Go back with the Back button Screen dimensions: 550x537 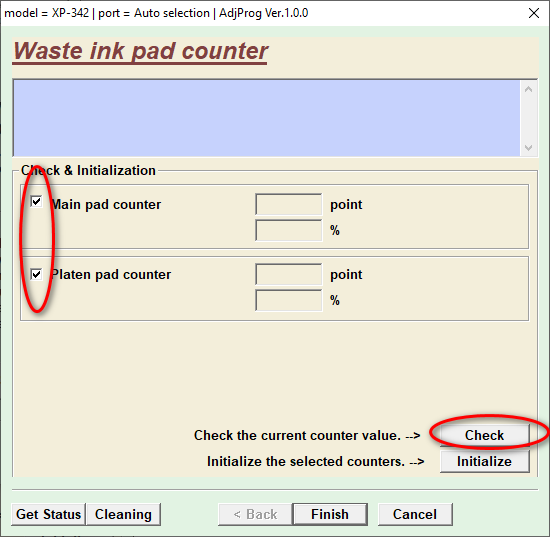pos(255,514)
